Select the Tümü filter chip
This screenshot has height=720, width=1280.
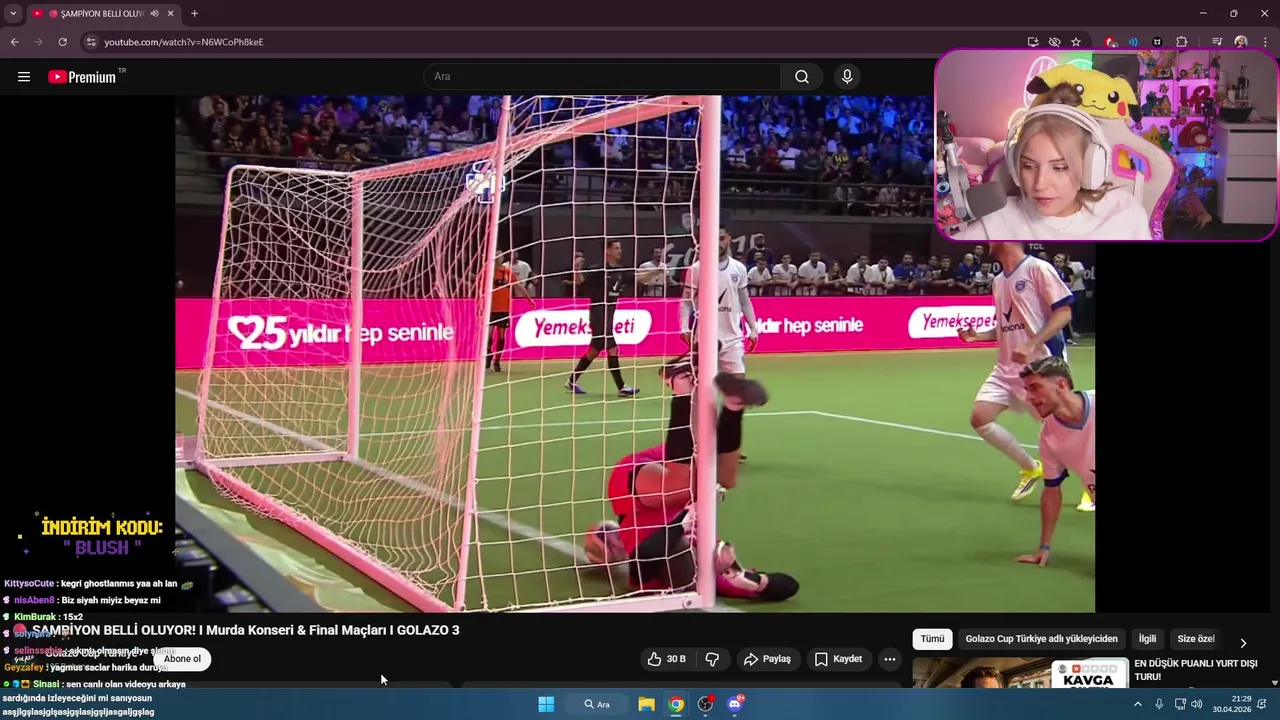click(932, 639)
